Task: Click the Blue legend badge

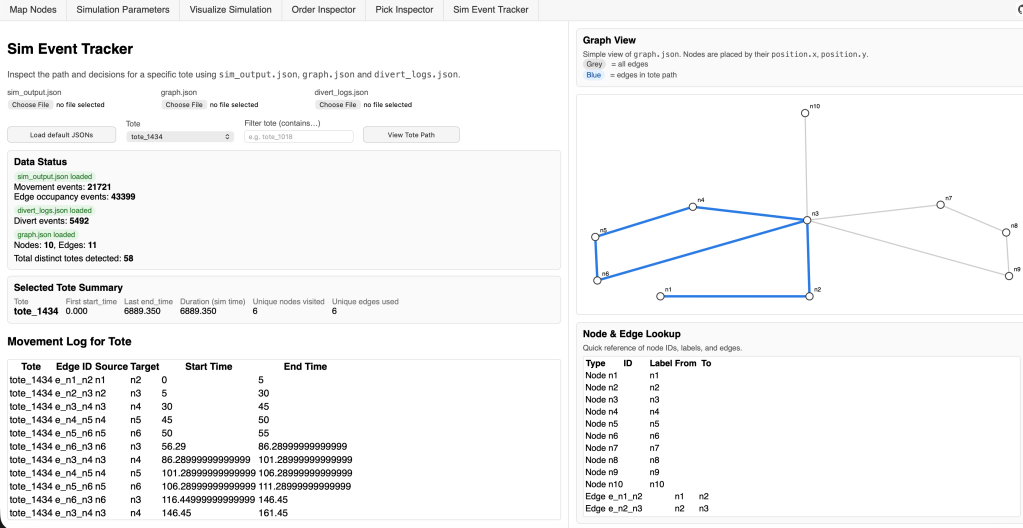Action: tap(594, 74)
